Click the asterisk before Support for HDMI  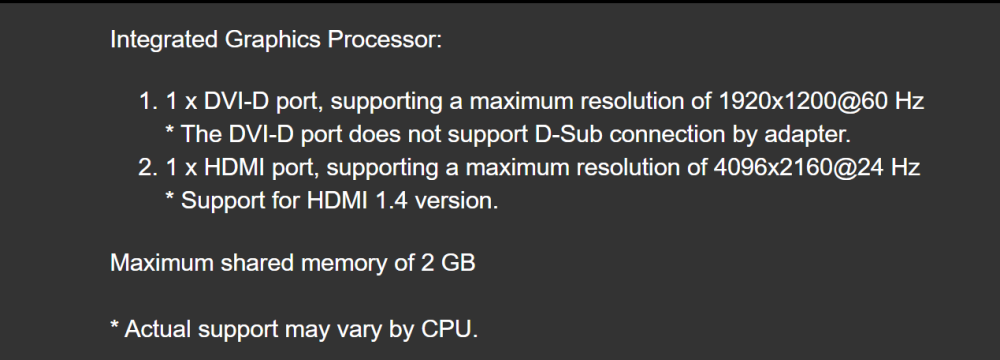[170, 197]
